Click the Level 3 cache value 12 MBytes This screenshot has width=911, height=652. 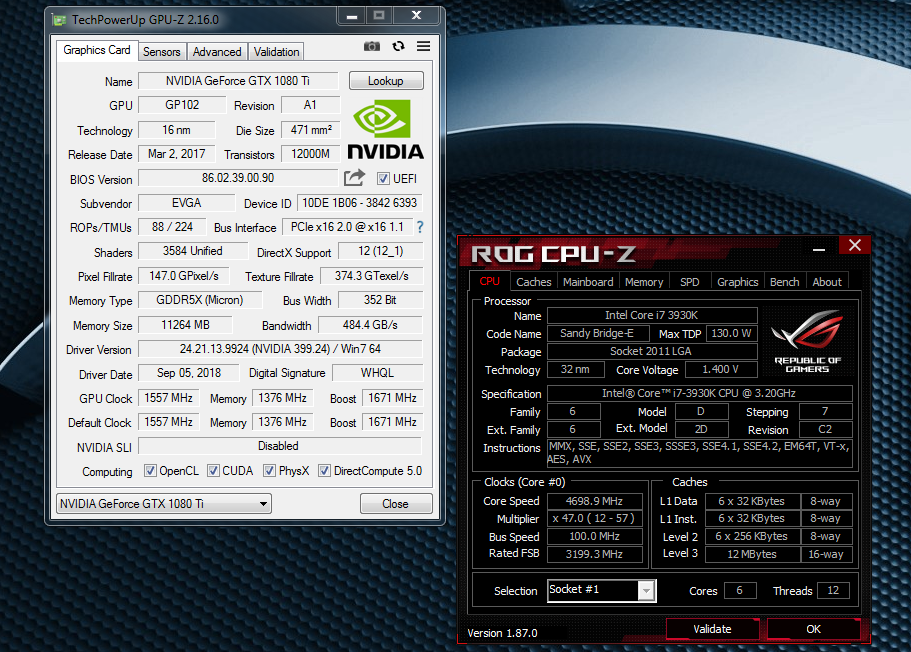point(752,554)
